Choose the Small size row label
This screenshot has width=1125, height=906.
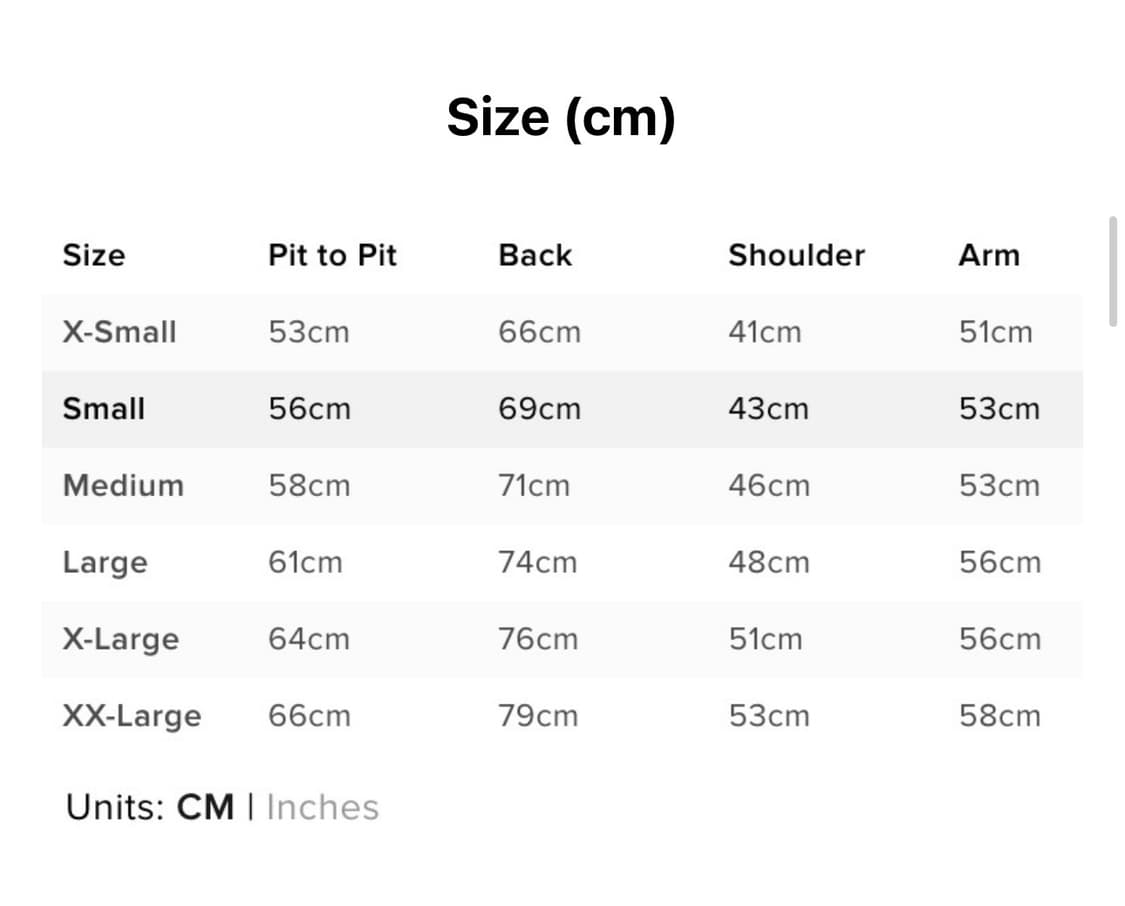[x=103, y=409]
